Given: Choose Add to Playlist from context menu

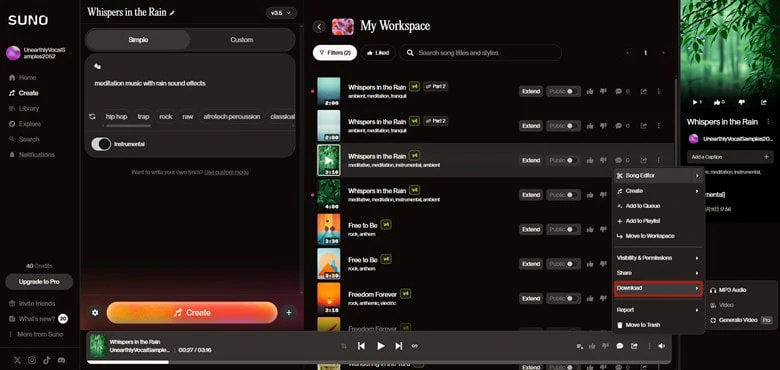Looking at the screenshot, I should pos(659,221).
